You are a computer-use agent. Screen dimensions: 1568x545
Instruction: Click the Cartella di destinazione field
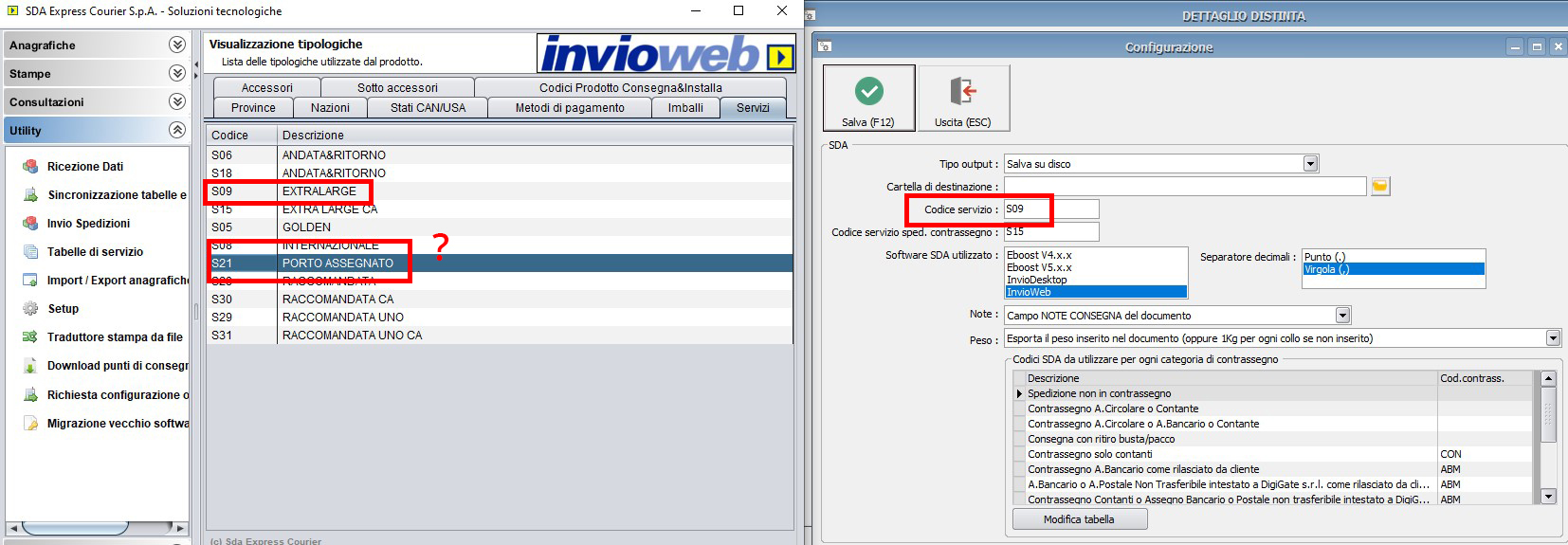click(x=1185, y=187)
